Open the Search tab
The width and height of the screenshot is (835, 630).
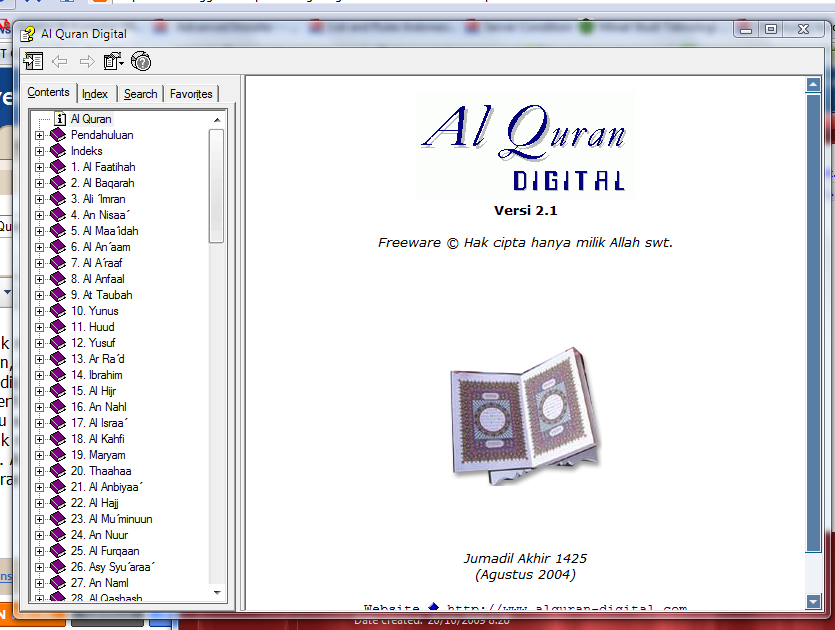[141, 94]
